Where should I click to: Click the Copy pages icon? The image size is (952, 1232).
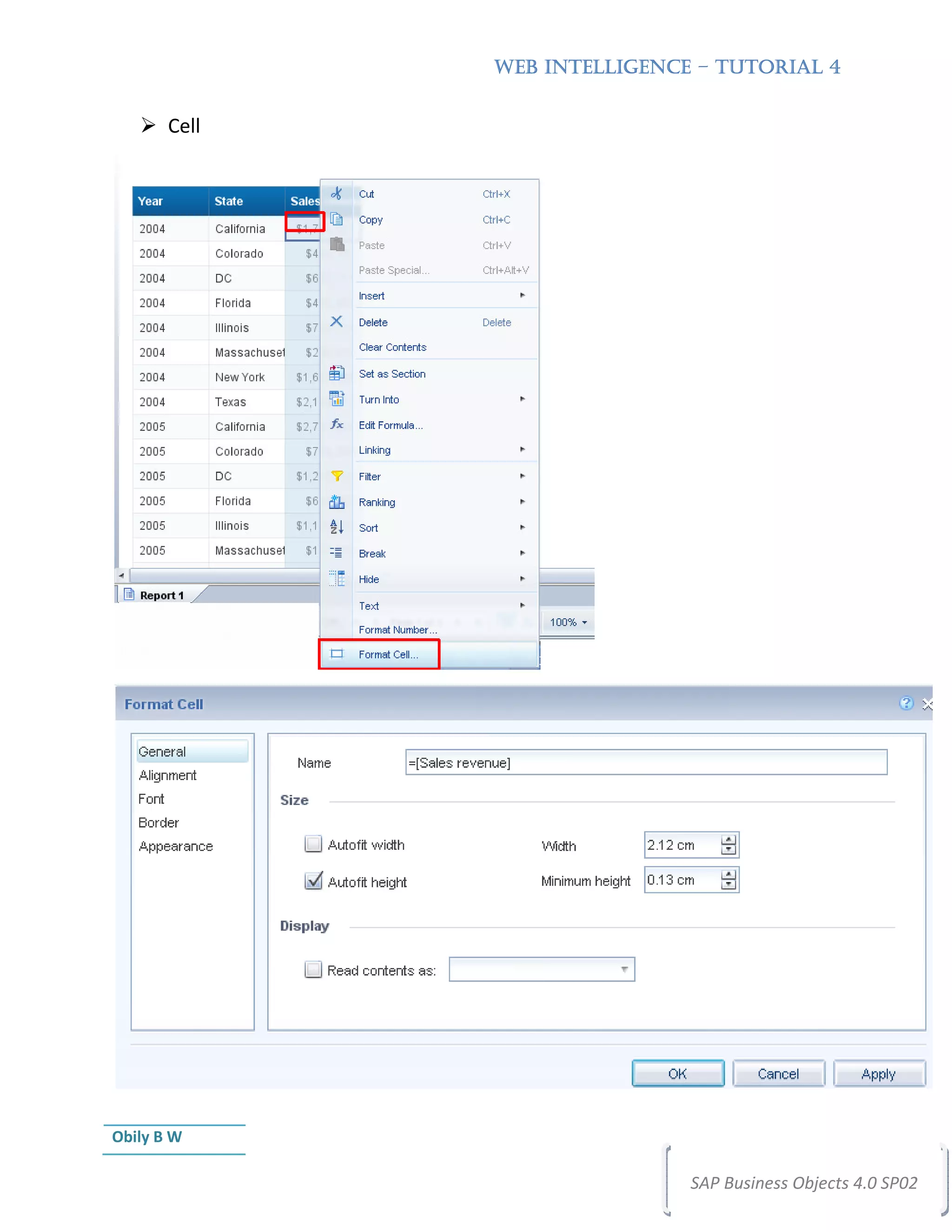[x=337, y=219]
